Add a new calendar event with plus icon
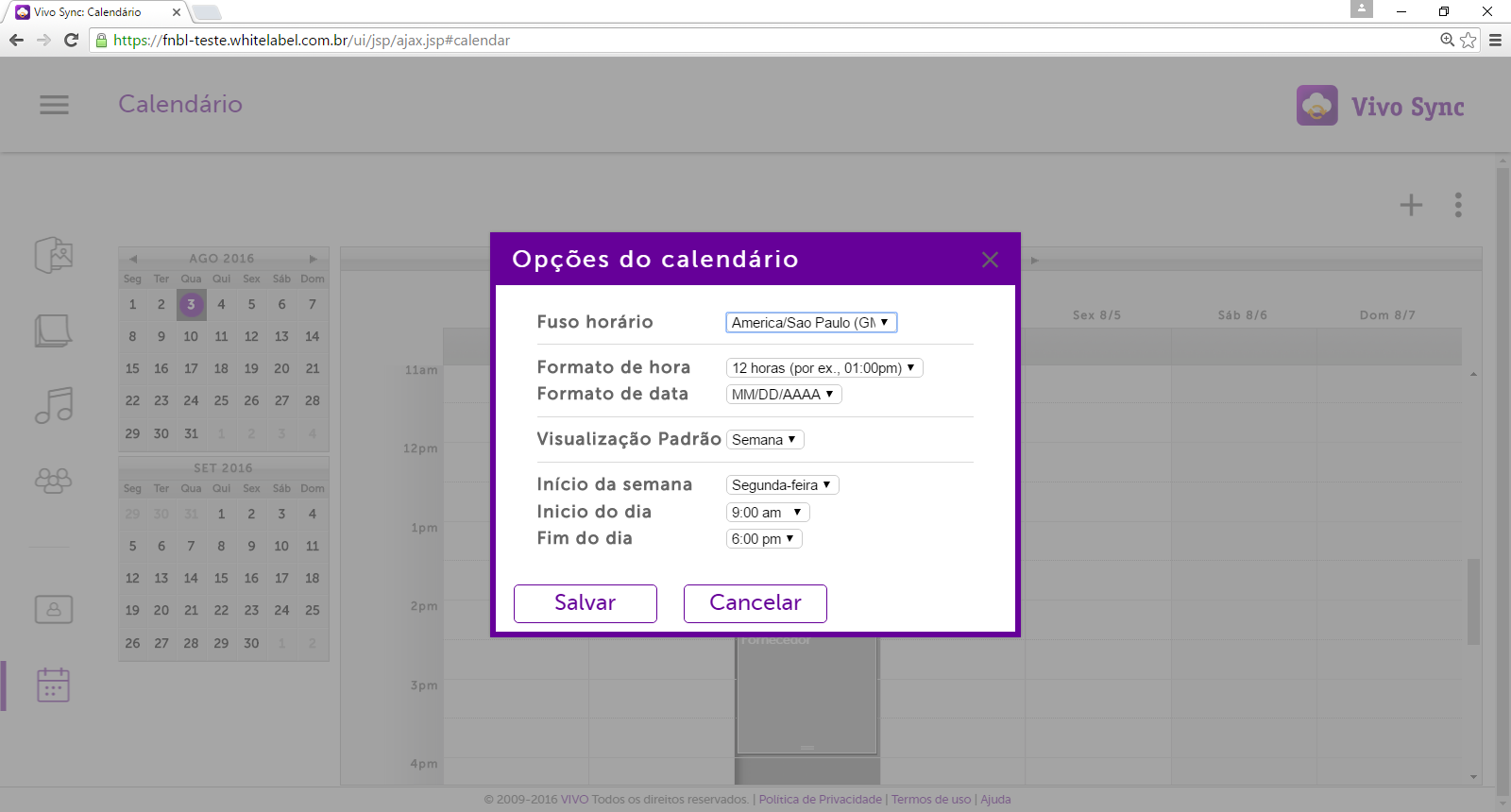The width and height of the screenshot is (1511, 812). coord(1411,205)
